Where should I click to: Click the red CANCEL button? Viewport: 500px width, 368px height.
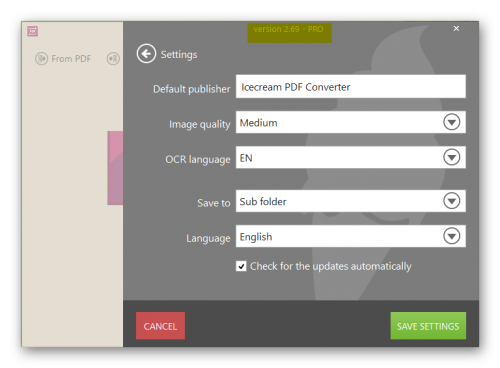[x=160, y=326]
